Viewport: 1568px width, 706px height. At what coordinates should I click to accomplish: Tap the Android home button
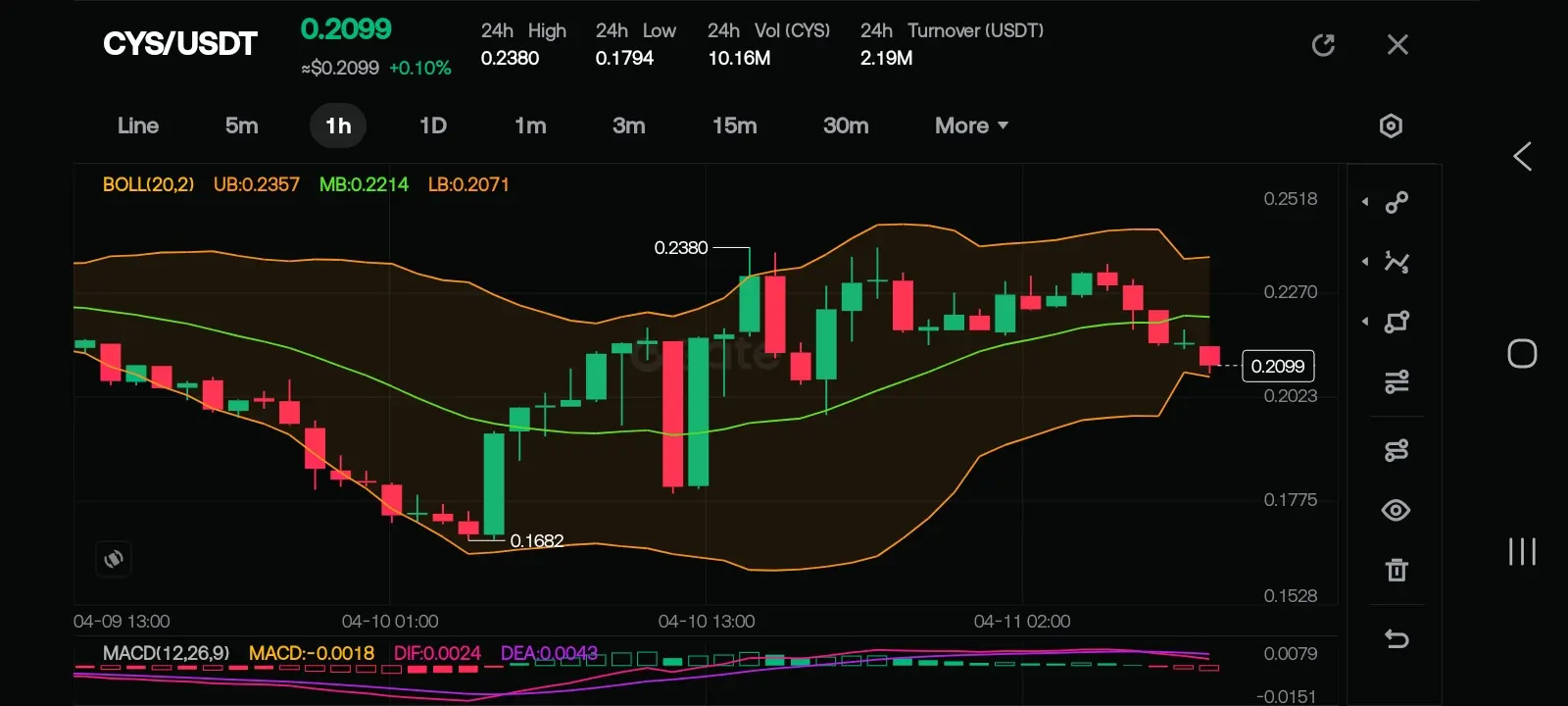1522,353
